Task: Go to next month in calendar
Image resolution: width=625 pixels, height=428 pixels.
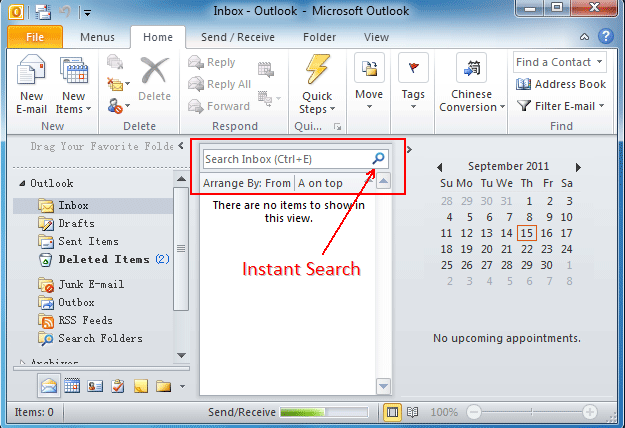Action: [578, 167]
